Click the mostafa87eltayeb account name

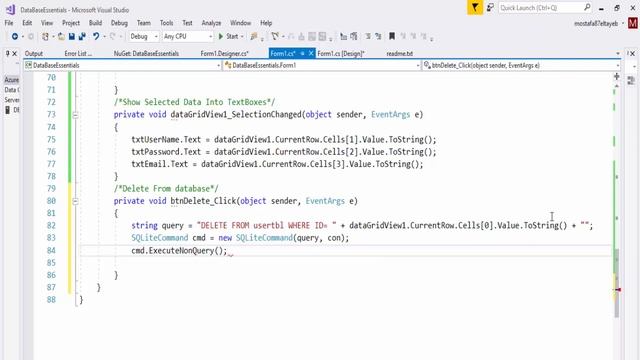tap(596, 24)
